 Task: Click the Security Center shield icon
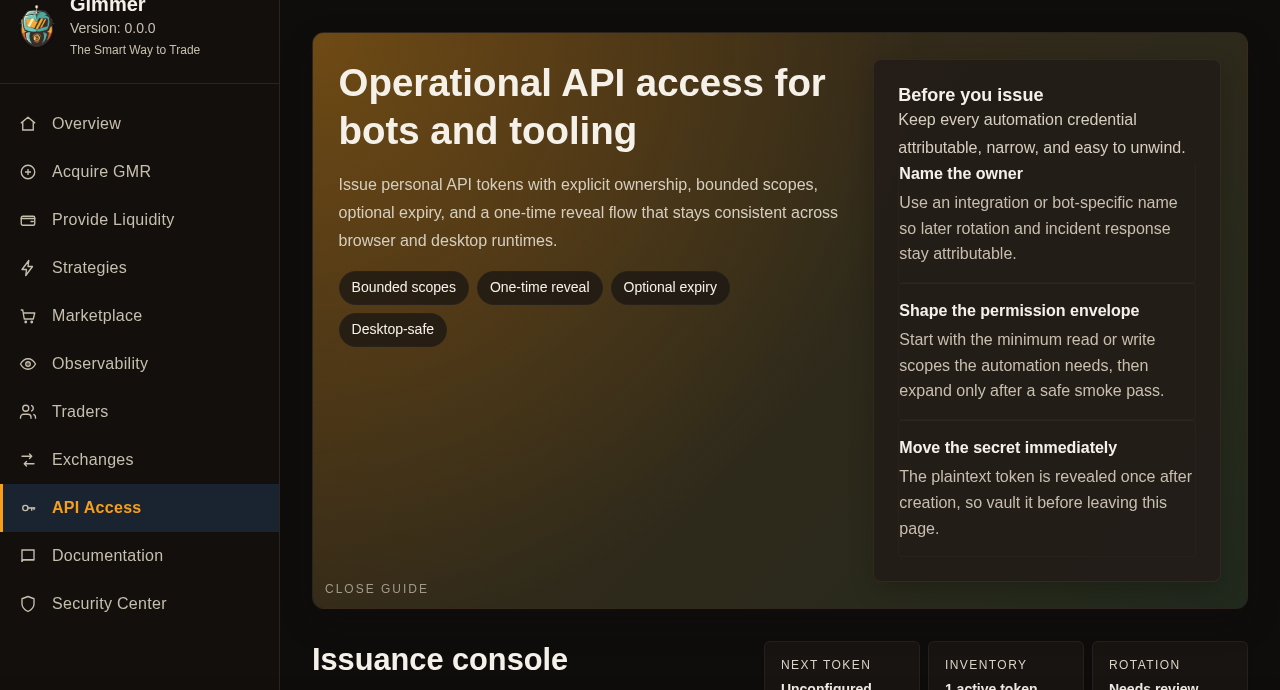pyautogui.click(x=28, y=604)
